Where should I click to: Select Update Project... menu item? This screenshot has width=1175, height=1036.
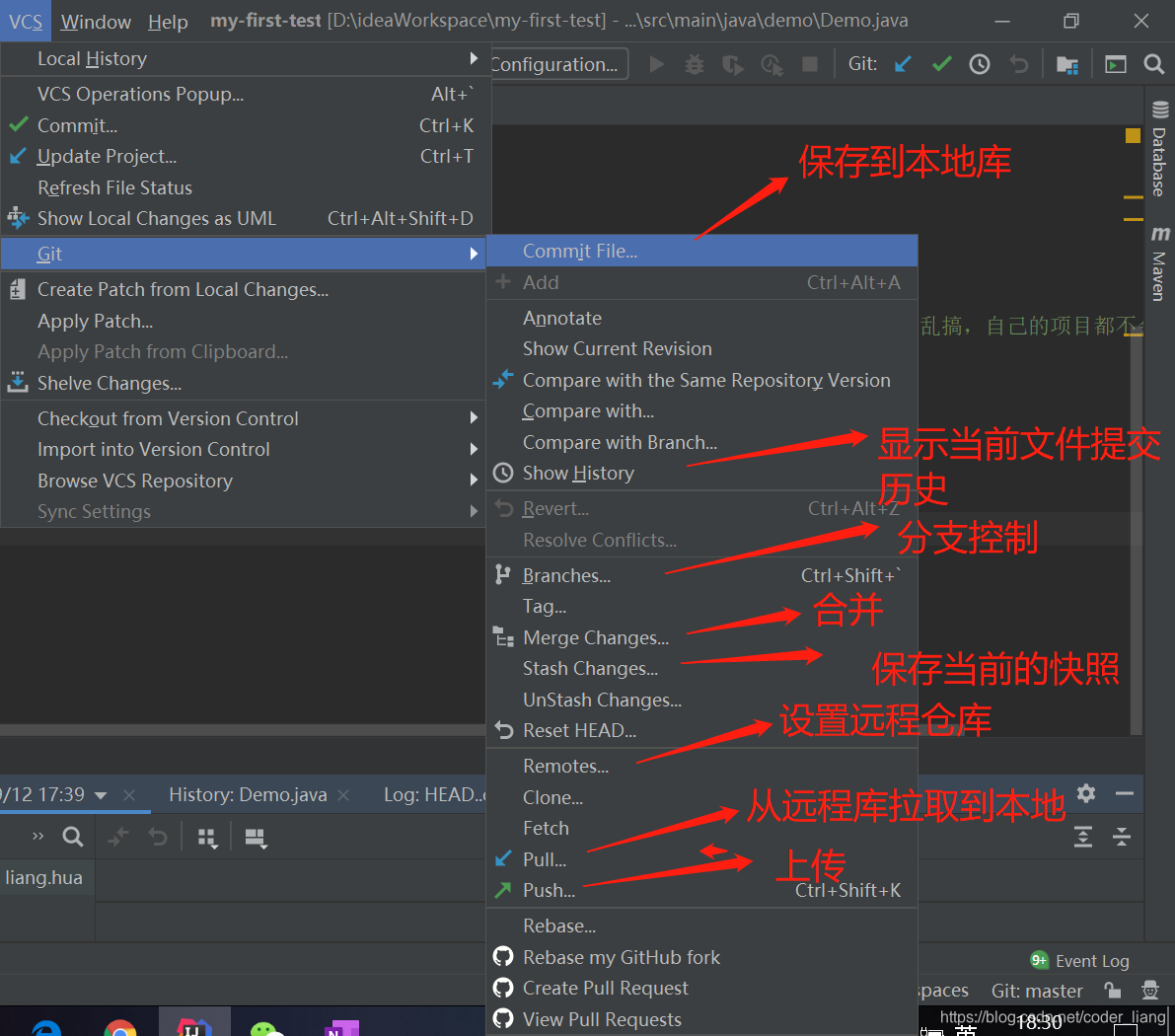[244, 157]
